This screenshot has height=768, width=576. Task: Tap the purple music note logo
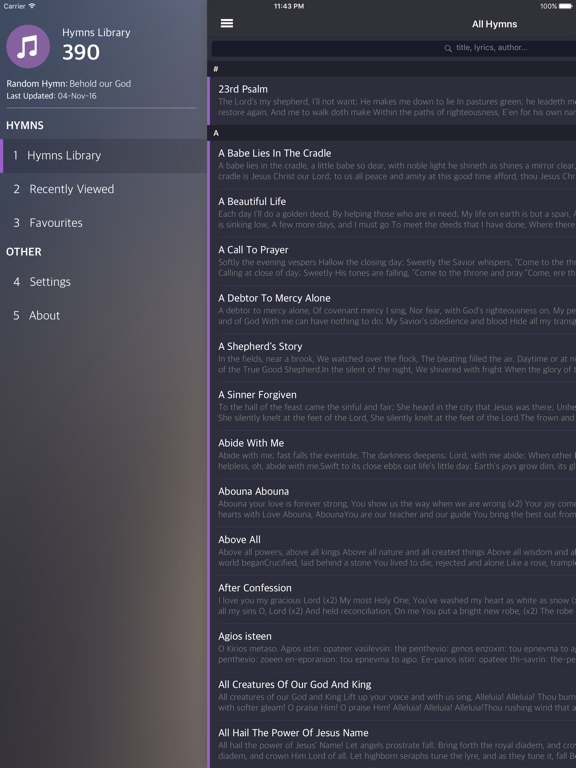coord(28,47)
